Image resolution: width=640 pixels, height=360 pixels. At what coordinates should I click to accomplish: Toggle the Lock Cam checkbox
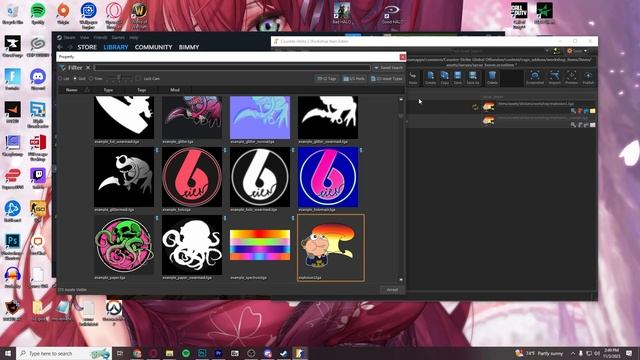pos(138,78)
